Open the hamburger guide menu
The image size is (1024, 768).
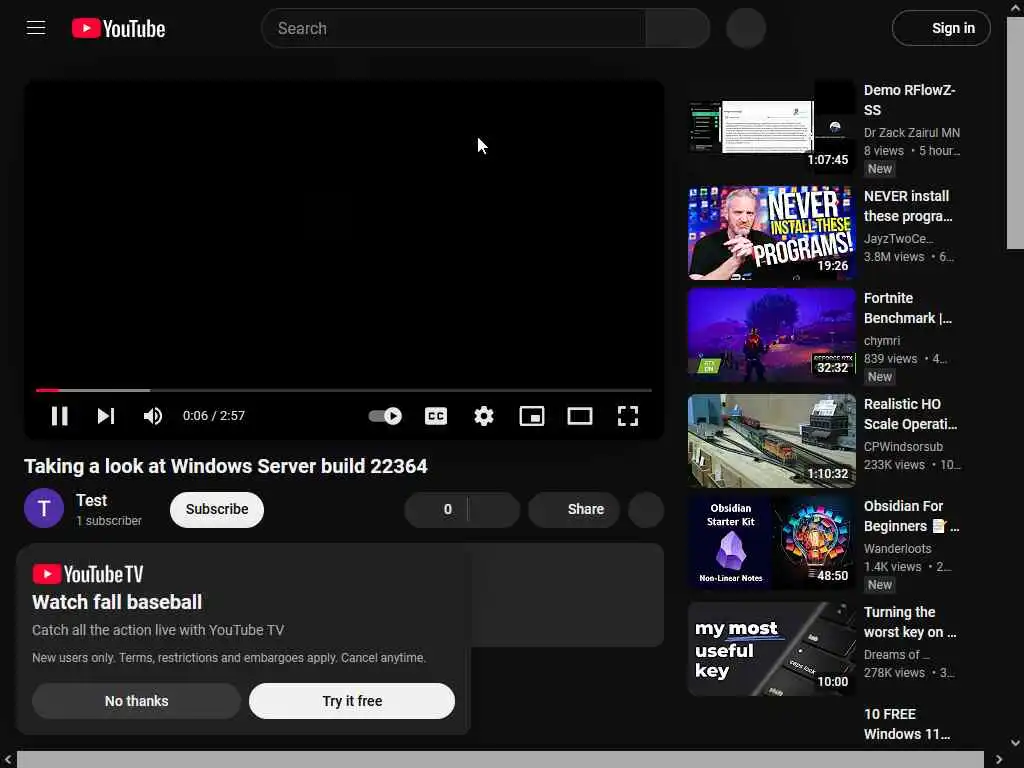pos(36,28)
